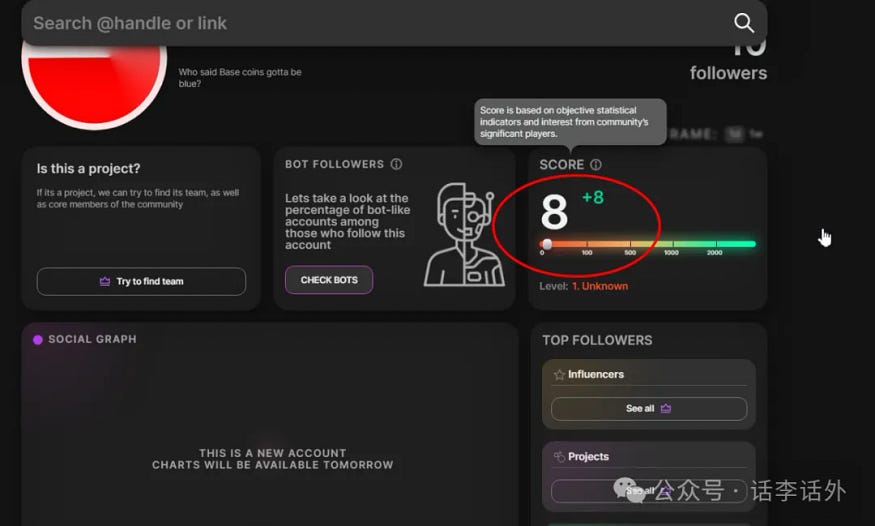Click the half-robot bot illustration

pyautogui.click(x=464, y=235)
